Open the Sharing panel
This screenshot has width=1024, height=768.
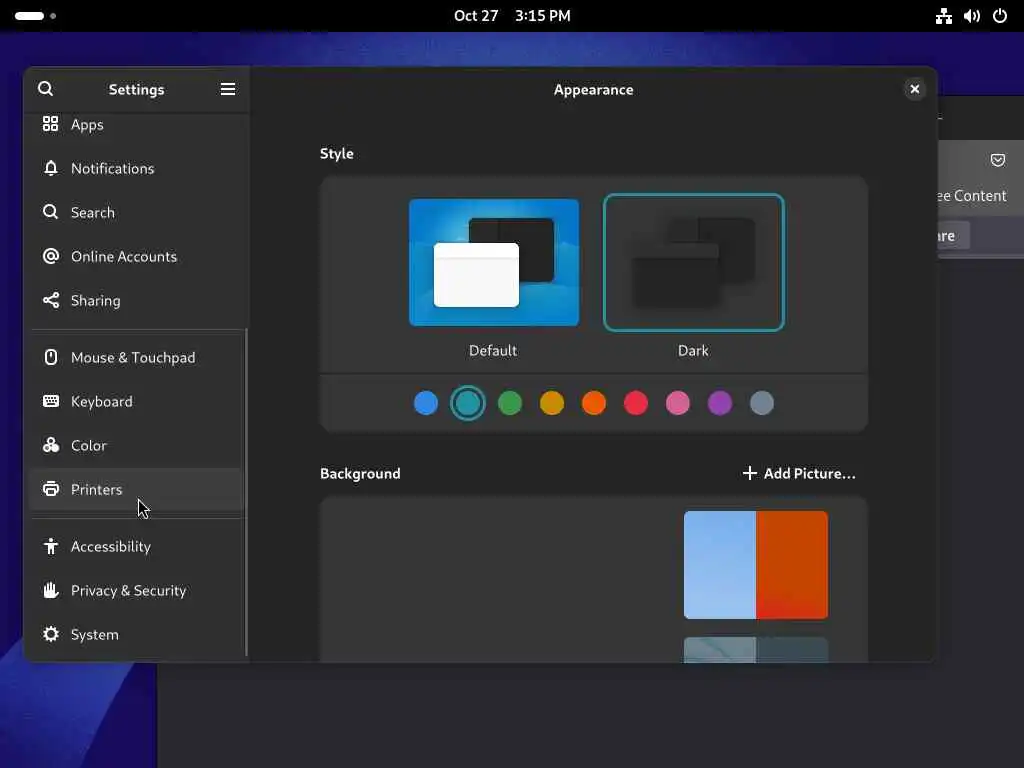[136, 300]
